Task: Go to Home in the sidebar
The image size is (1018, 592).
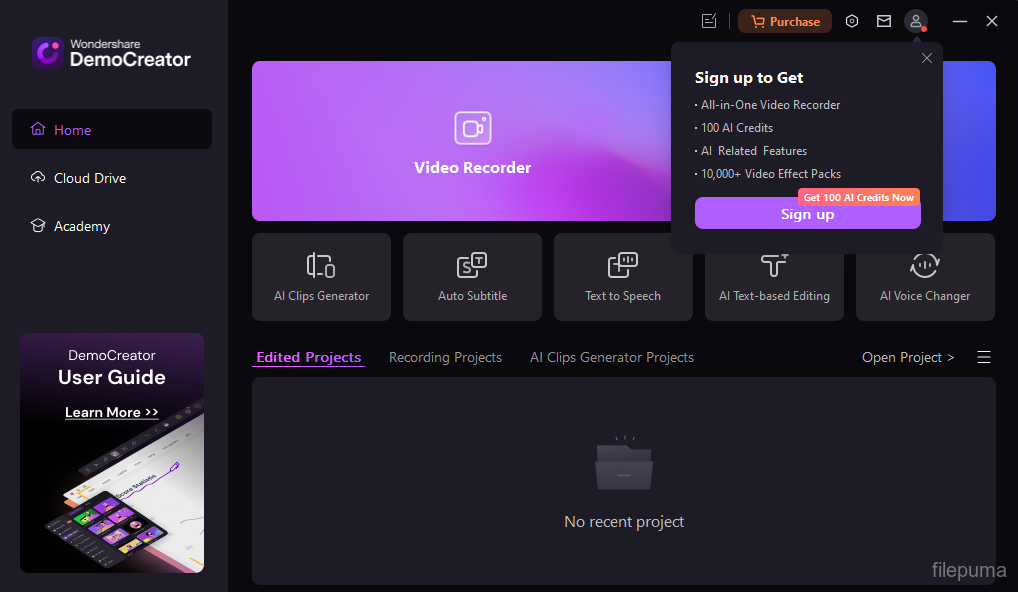Action: click(x=112, y=129)
